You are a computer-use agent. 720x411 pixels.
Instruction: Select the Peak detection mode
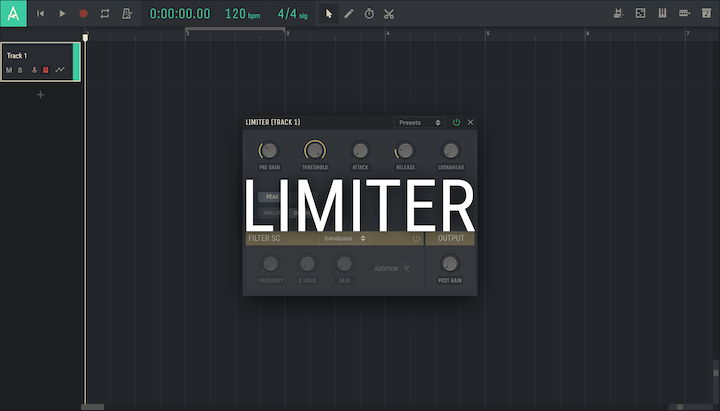pos(272,197)
